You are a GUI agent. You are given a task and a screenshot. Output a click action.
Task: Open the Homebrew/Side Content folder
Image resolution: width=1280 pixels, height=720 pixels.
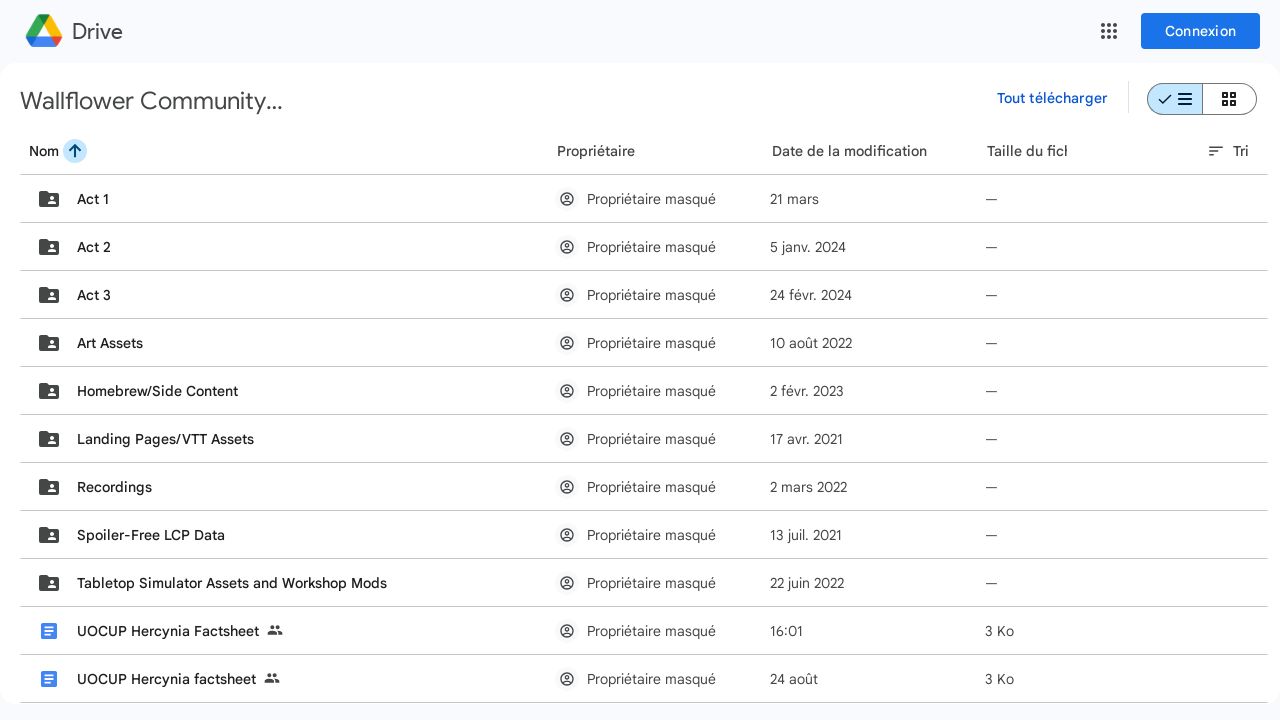(x=157, y=391)
